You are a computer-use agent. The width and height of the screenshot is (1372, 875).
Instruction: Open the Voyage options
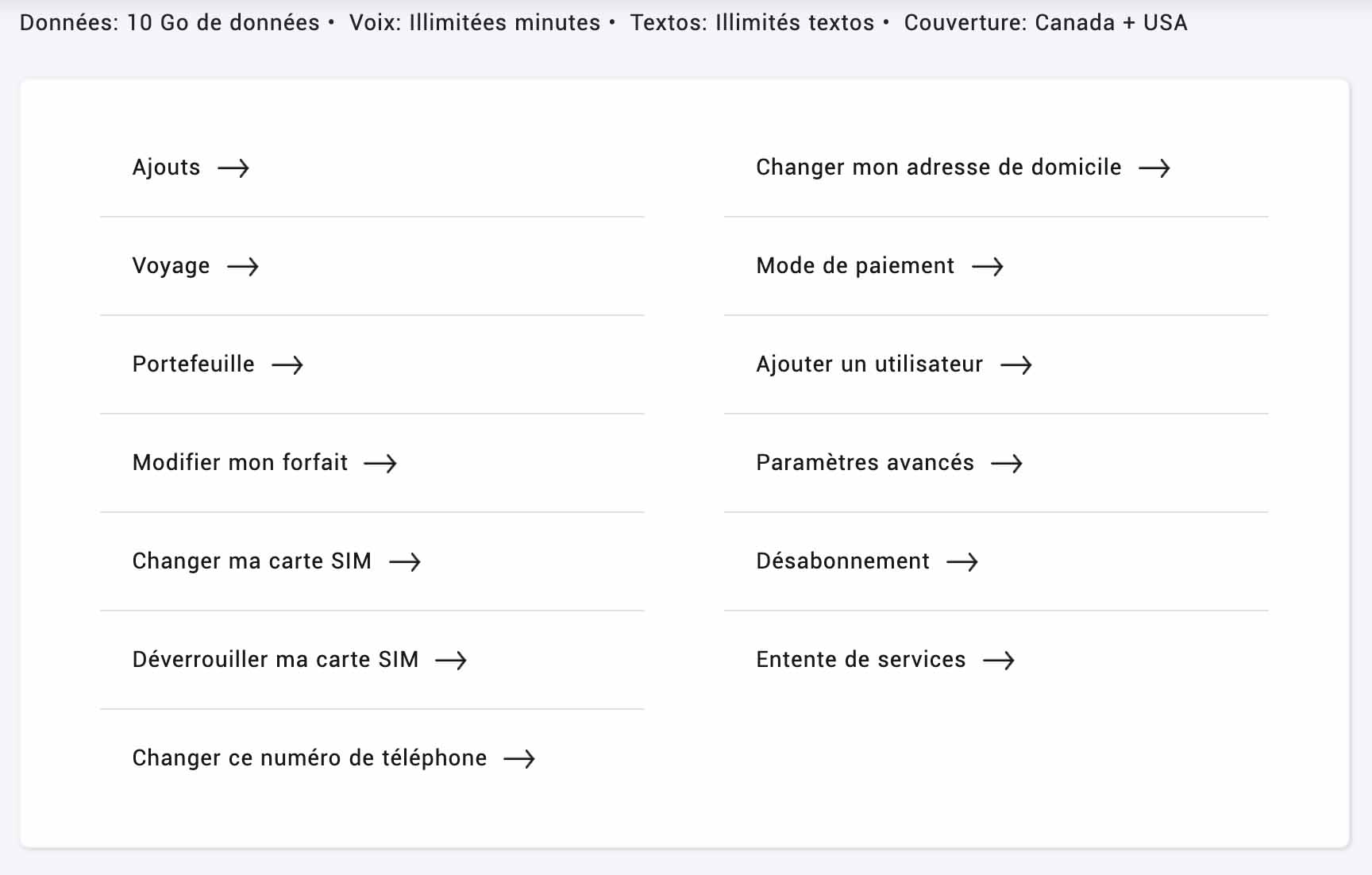pos(195,266)
